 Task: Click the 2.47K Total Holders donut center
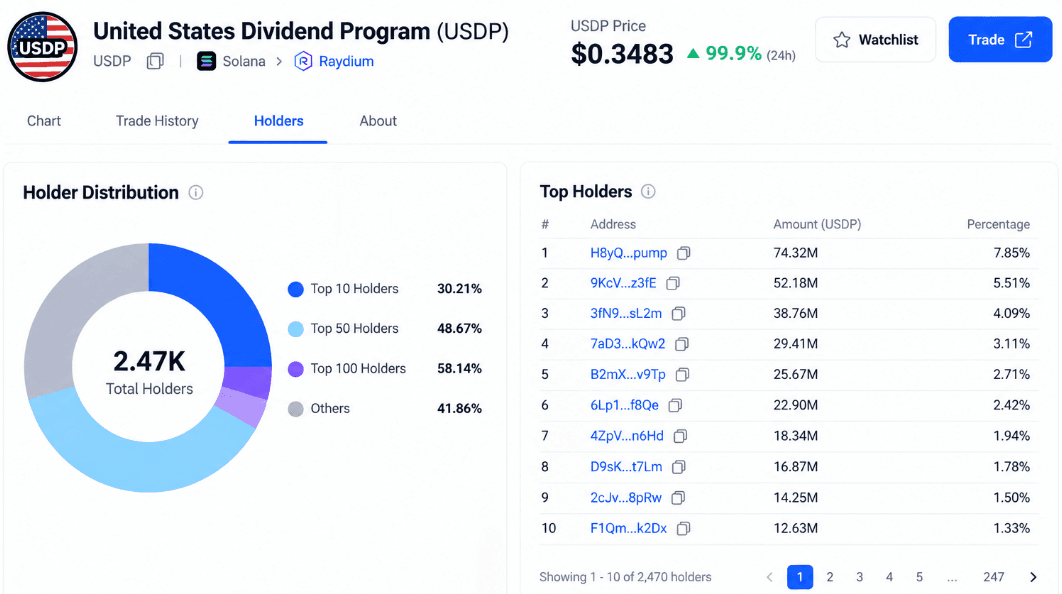pos(149,371)
